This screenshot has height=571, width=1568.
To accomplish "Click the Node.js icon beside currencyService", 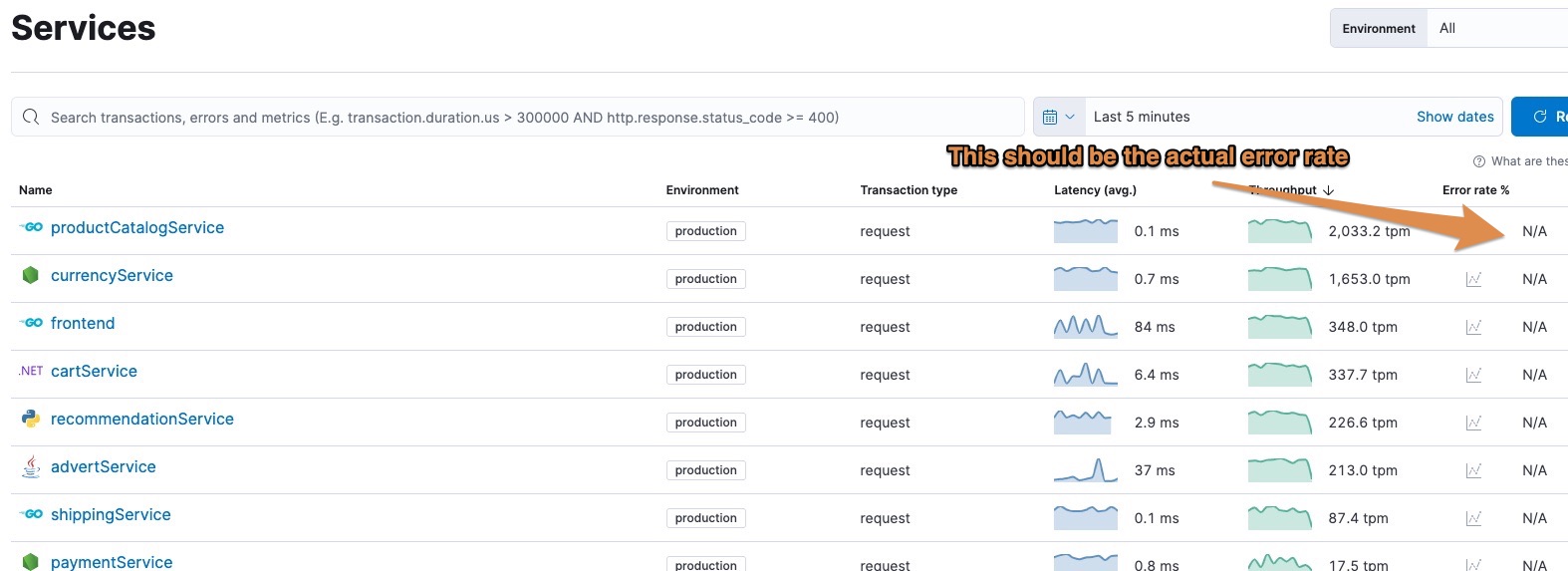I will [x=31, y=275].
